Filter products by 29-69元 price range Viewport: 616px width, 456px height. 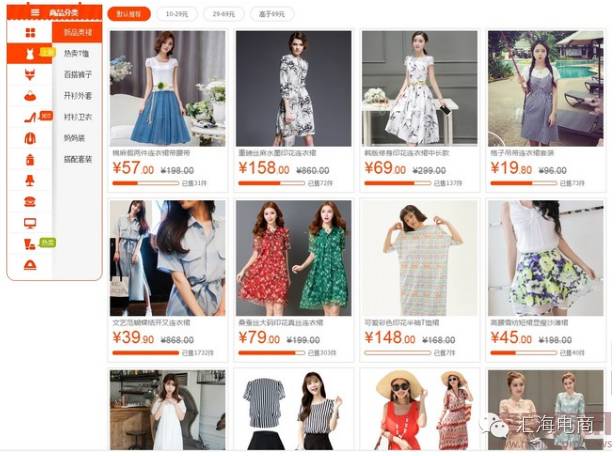(224, 14)
